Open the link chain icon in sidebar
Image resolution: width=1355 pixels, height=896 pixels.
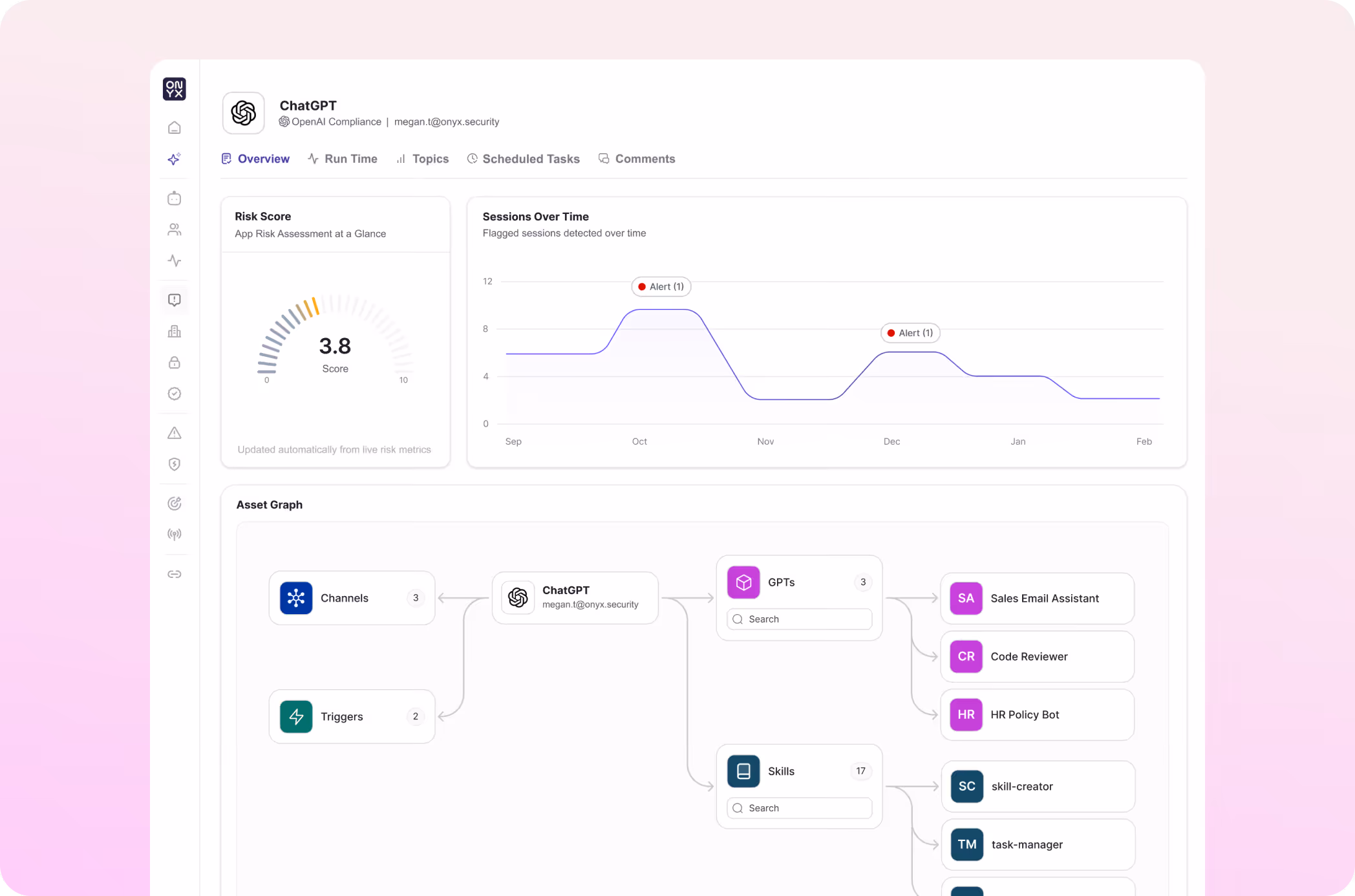(175, 574)
